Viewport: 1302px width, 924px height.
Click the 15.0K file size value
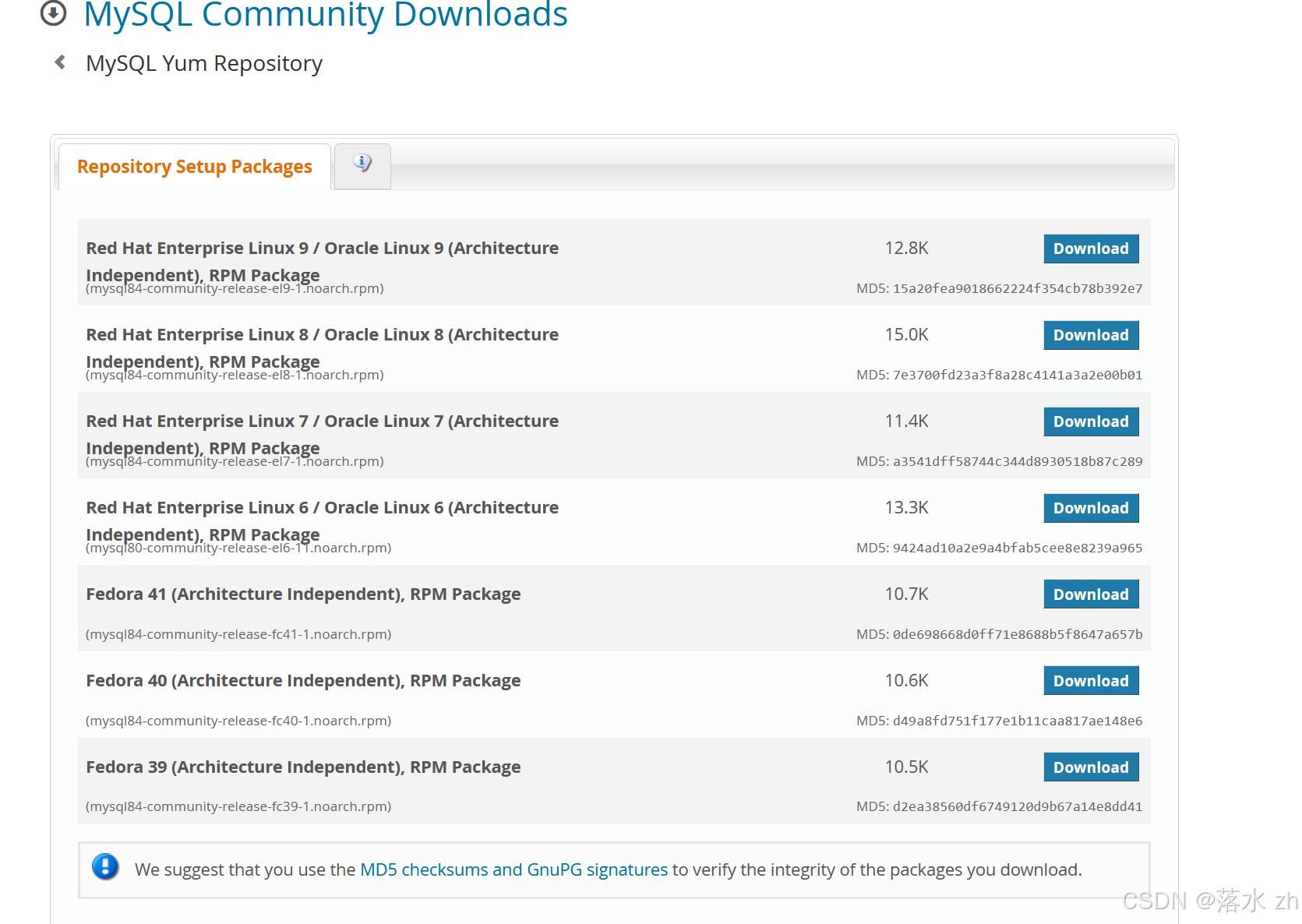(x=906, y=335)
